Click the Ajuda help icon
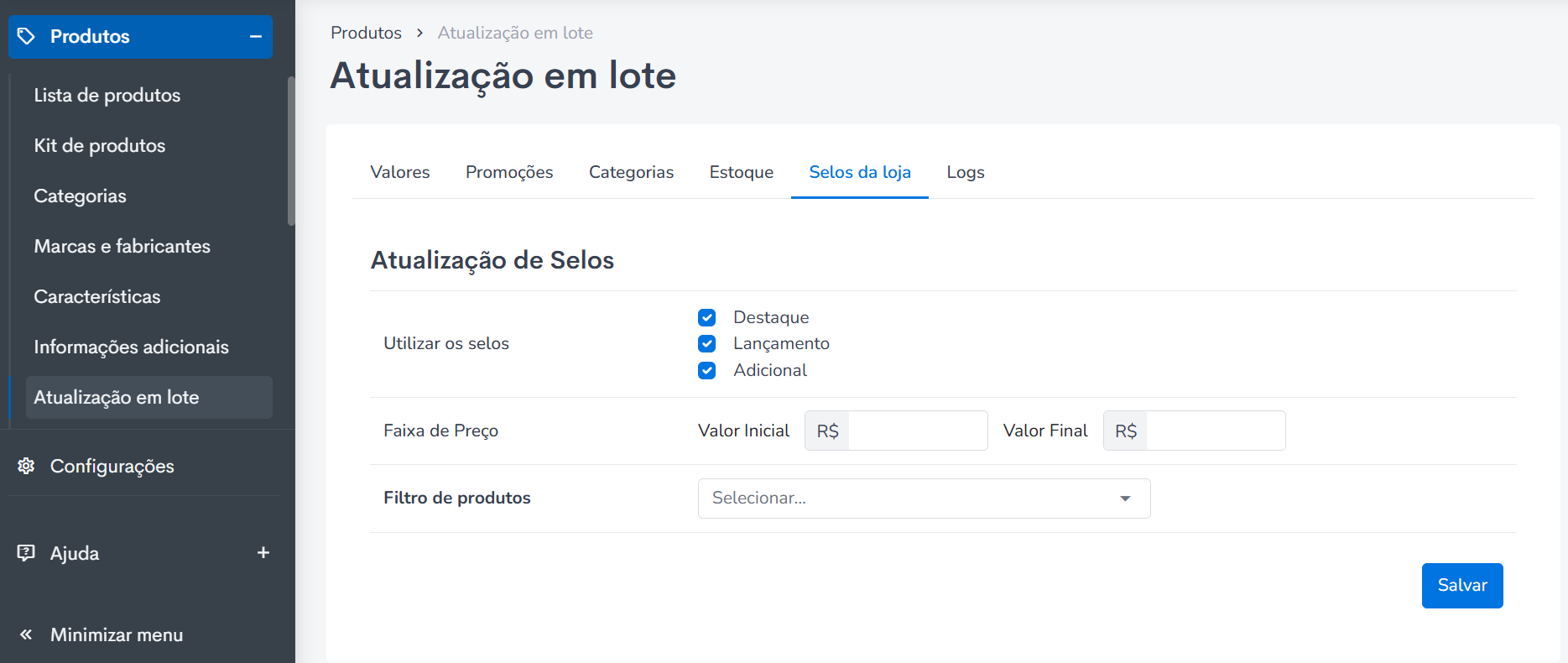This screenshot has height=663, width=1568. coord(26,552)
